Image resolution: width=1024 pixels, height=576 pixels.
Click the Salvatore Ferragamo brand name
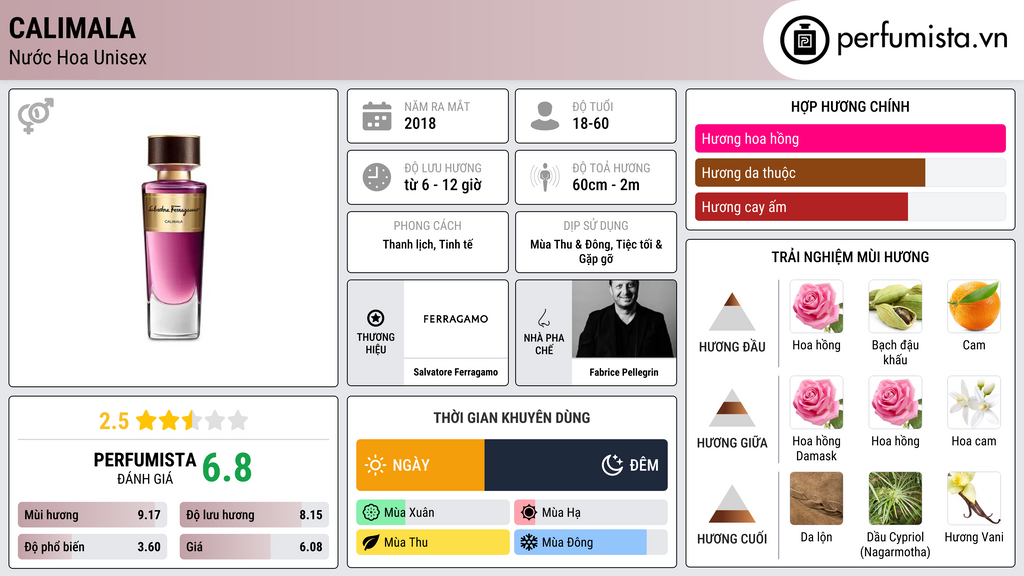[455, 372]
